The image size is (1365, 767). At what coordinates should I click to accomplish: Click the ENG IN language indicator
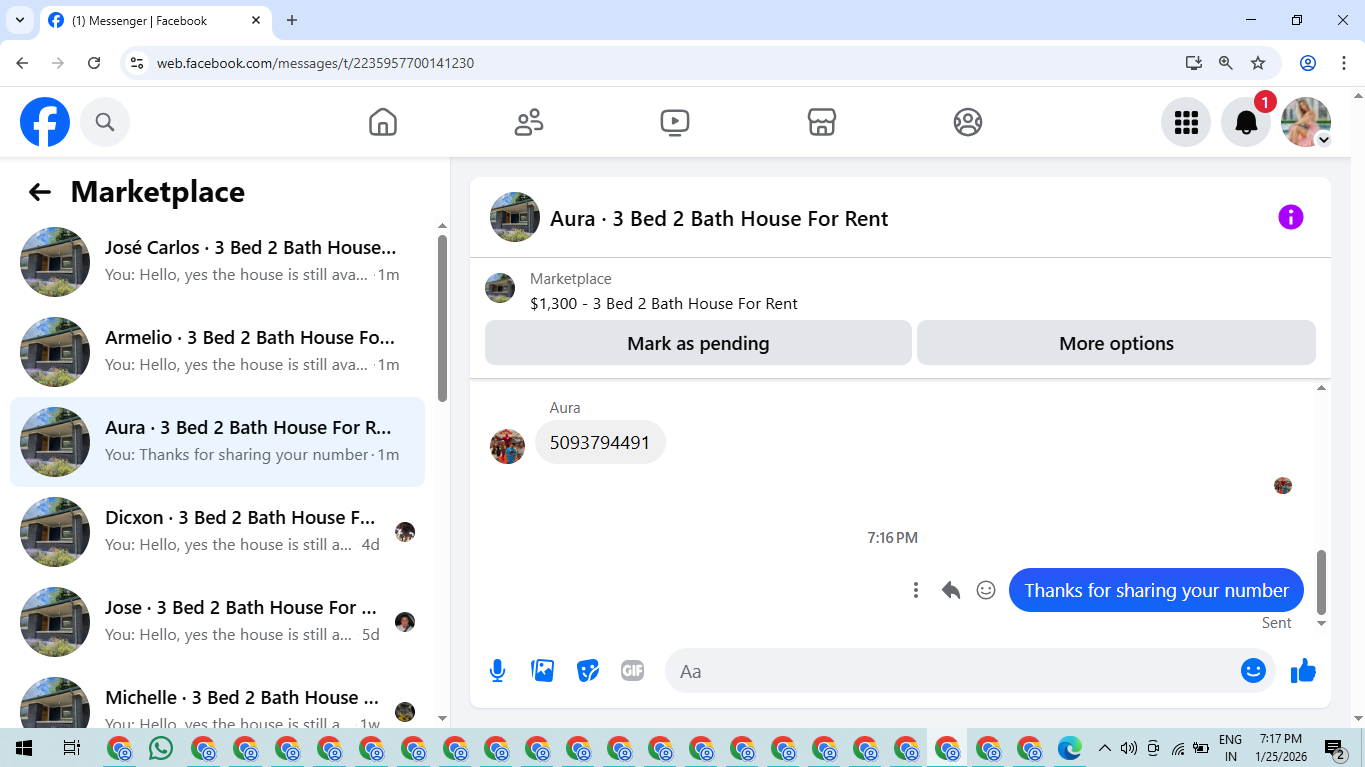point(1231,748)
